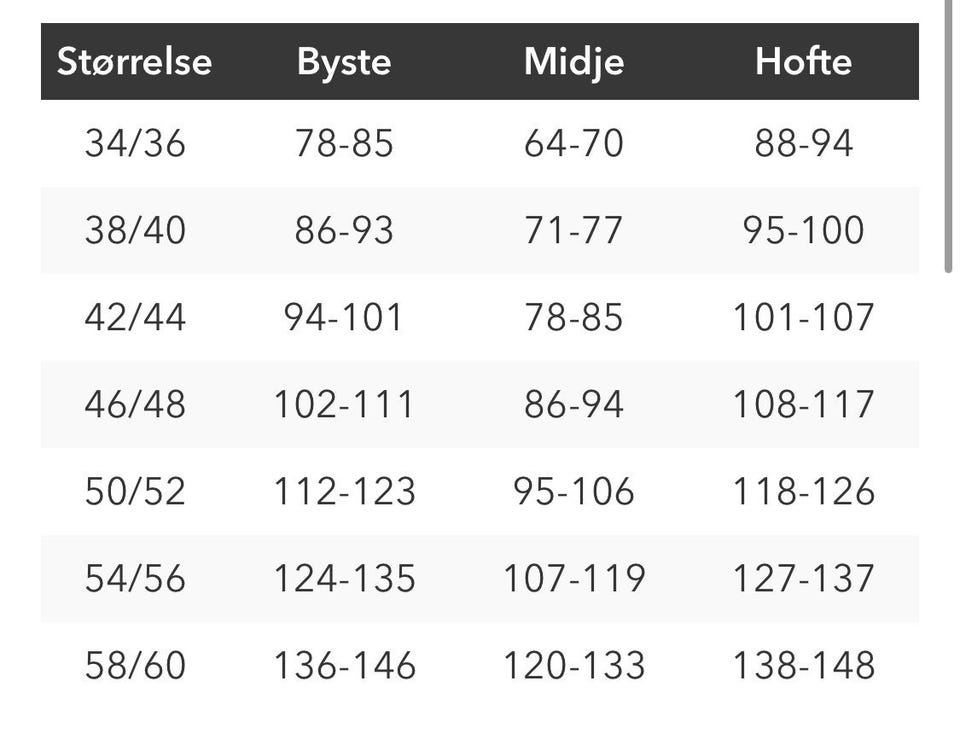Click the Byste column header
The width and height of the screenshot is (960, 751).
pyautogui.click(x=344, y=62)
